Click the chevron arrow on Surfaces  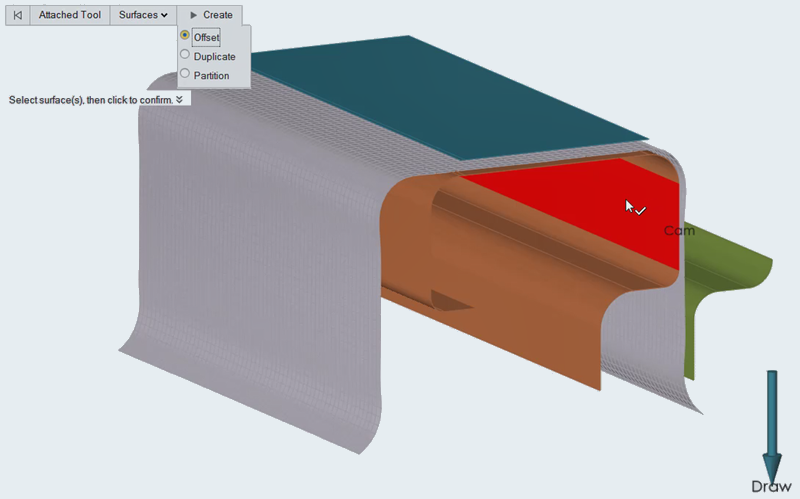point(163,15)
